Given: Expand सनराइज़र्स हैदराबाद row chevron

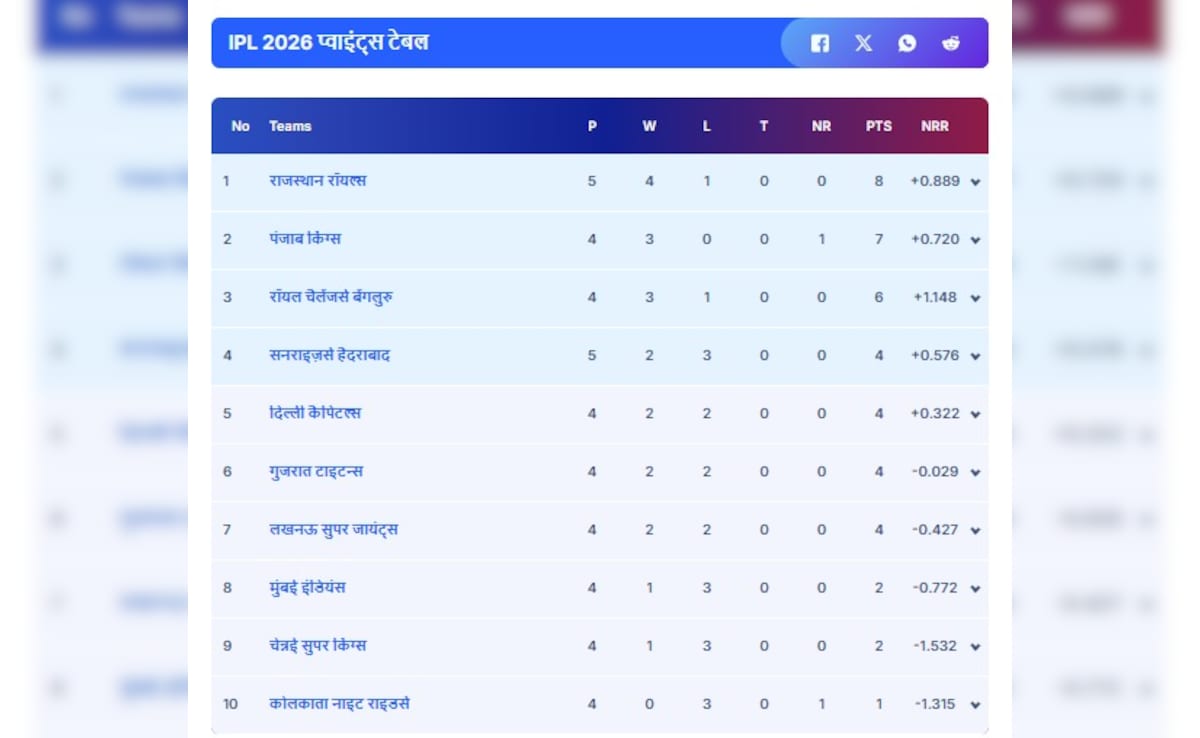Looking at the screenshot, I should (x=975, y=356).
